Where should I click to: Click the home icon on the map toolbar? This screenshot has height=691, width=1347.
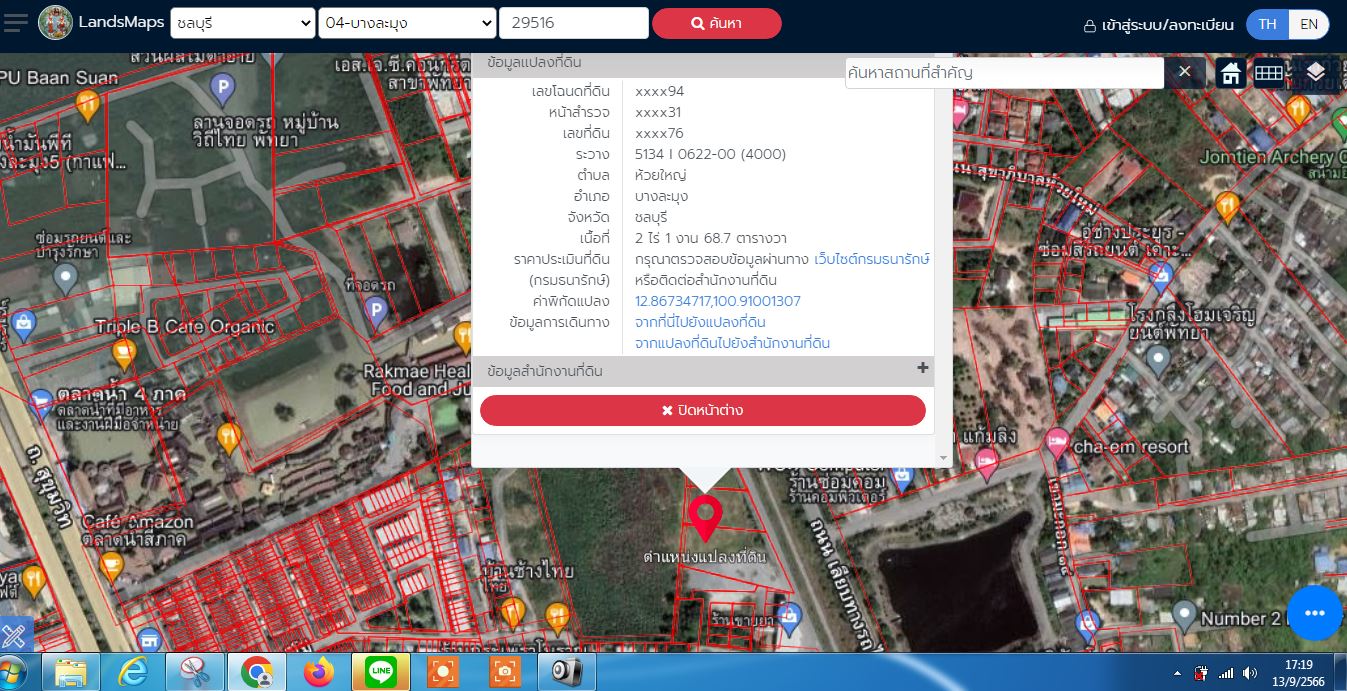1231,73
